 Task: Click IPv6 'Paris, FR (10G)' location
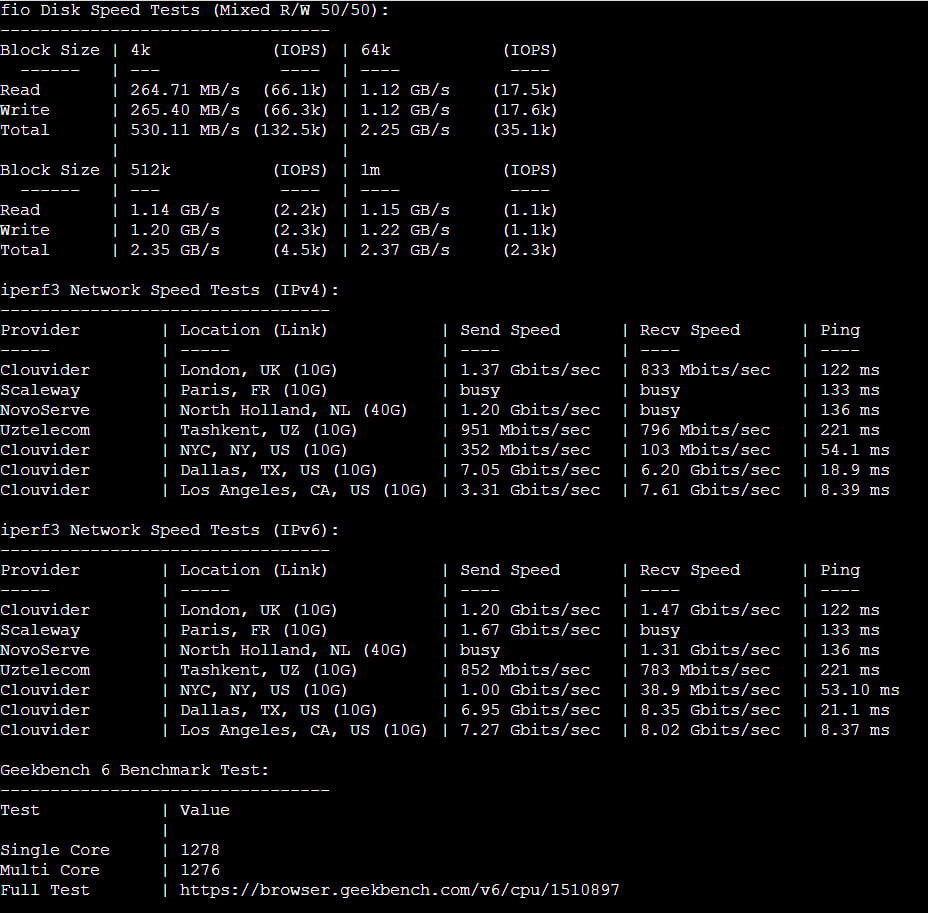click(253, 630)
